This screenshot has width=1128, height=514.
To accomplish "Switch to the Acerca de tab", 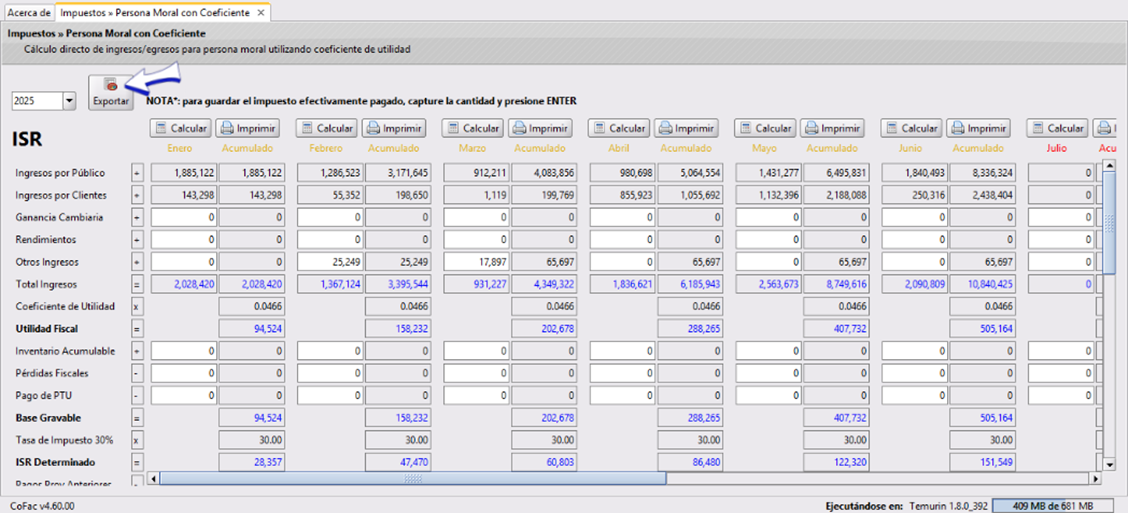I will click(28, 13).
